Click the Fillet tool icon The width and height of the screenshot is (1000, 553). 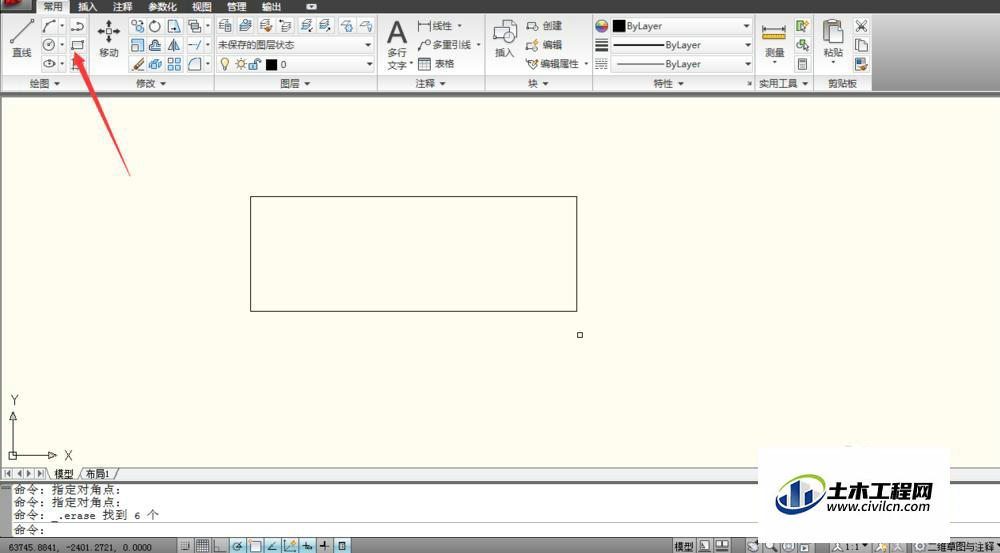[195, 64]
